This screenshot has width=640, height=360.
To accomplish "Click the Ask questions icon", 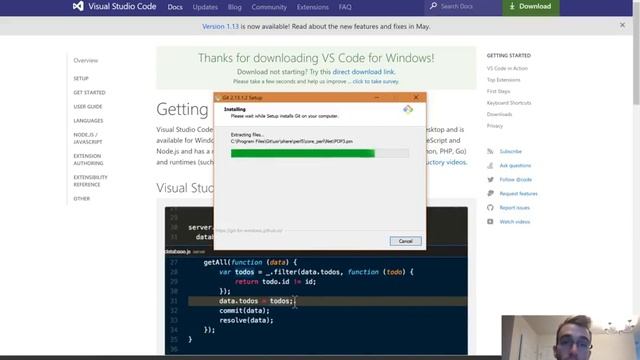I will [490, 165].
